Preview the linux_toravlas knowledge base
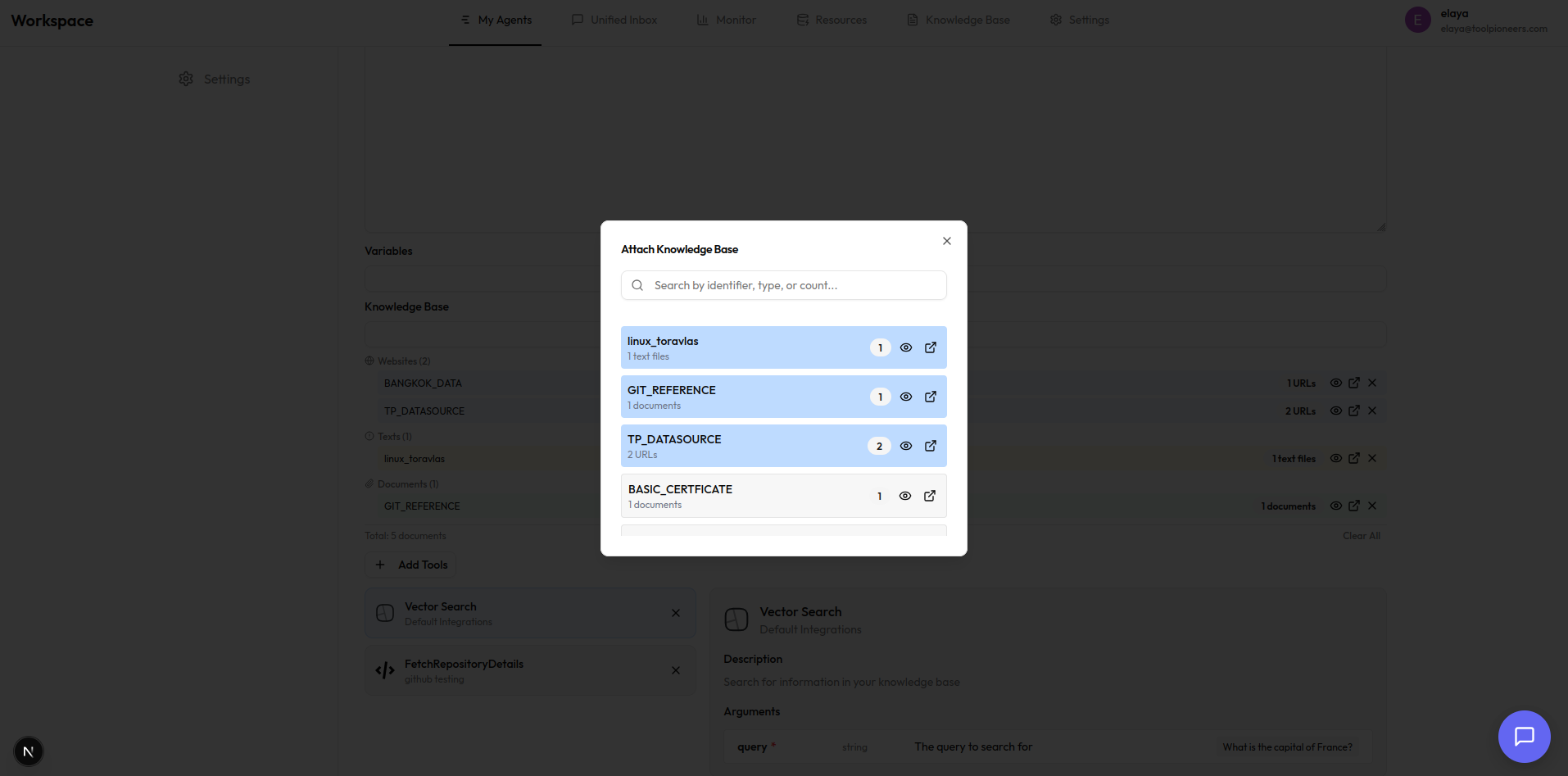1568x776 pixels. (905, 347)
